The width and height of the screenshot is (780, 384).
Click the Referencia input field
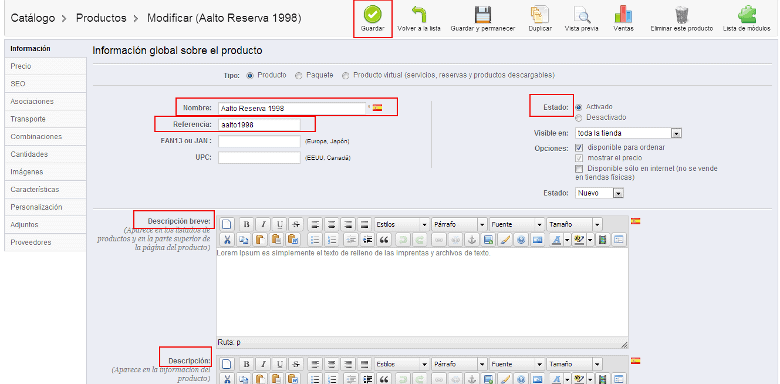pos(259,125)
